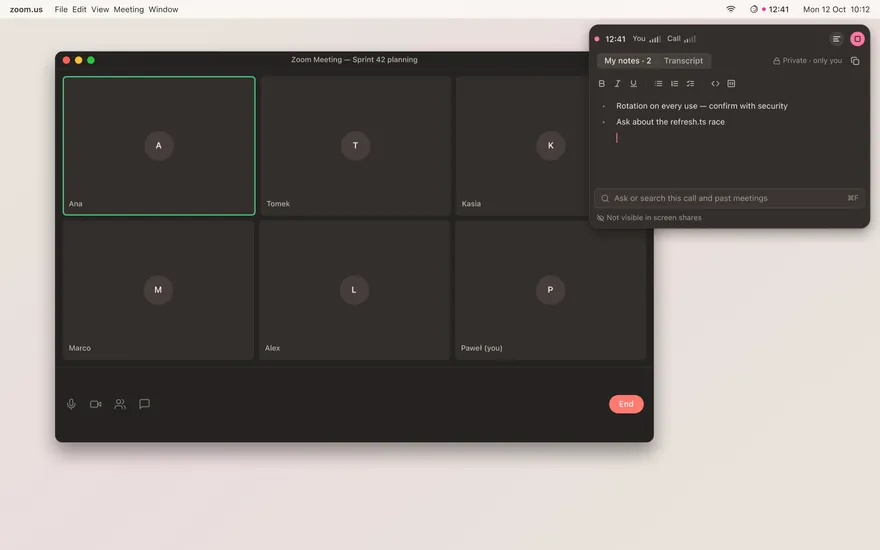Toggle camera in the Zoom toolbar
This screenshot has height=550, width=880.
coord(95,404)
